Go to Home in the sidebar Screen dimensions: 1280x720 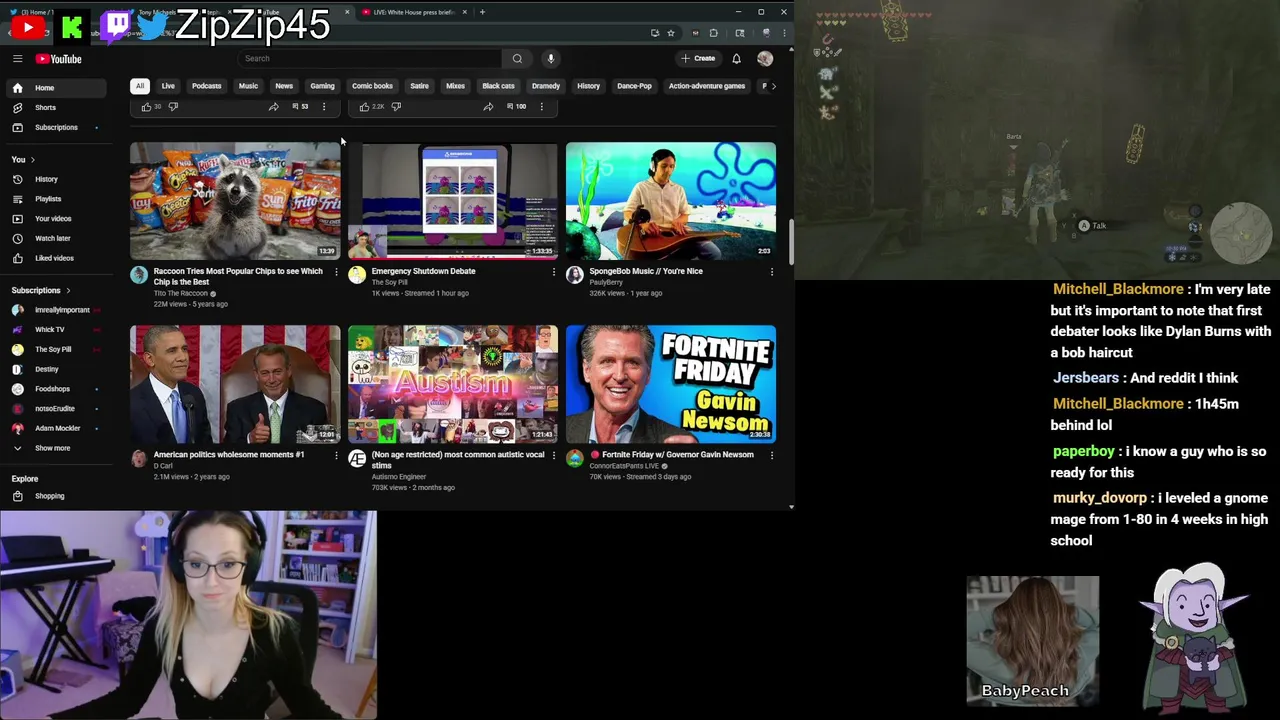[x=57, y=88]
